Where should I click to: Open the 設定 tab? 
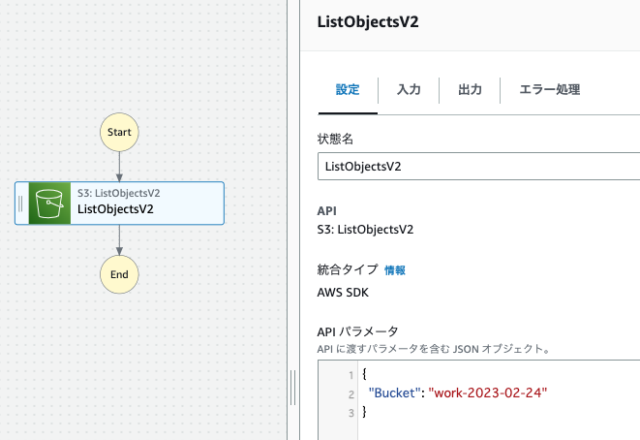tap(347, 90)
